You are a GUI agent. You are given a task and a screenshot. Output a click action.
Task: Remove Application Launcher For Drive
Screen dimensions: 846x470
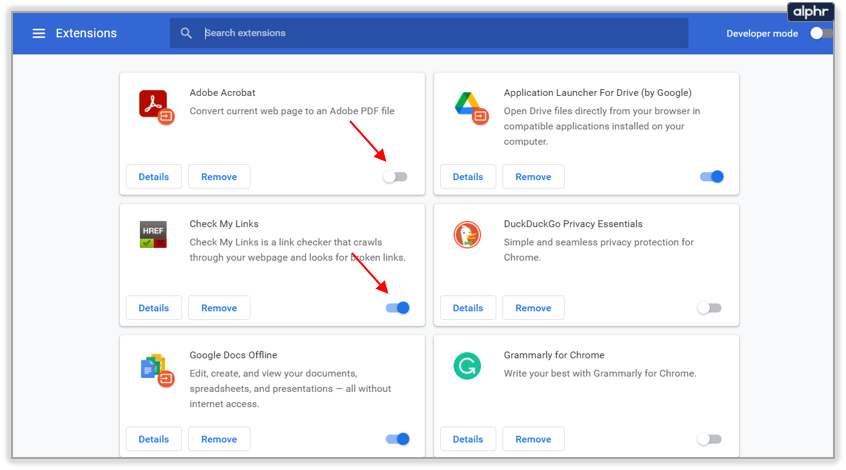(533, 176)
